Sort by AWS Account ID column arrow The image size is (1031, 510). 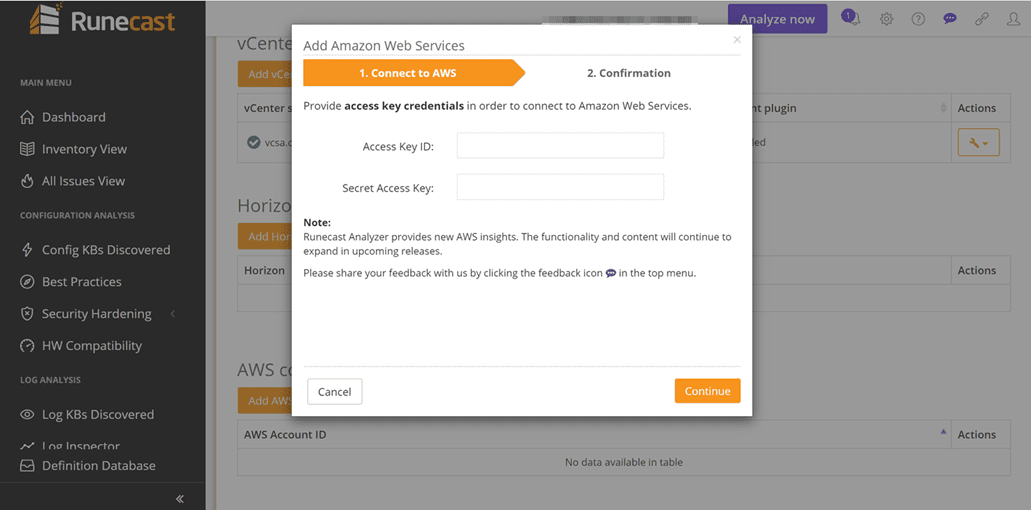click(x=944, y=432)
